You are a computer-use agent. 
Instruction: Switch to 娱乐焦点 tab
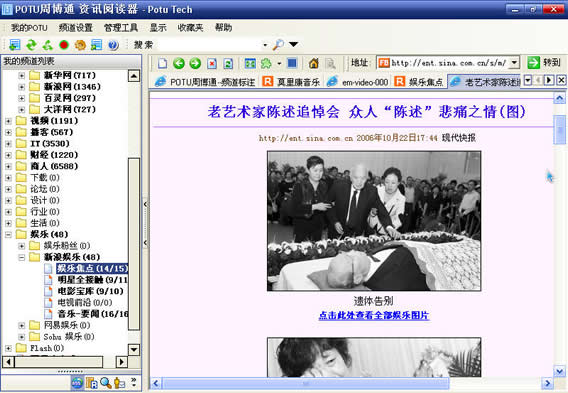419,81
